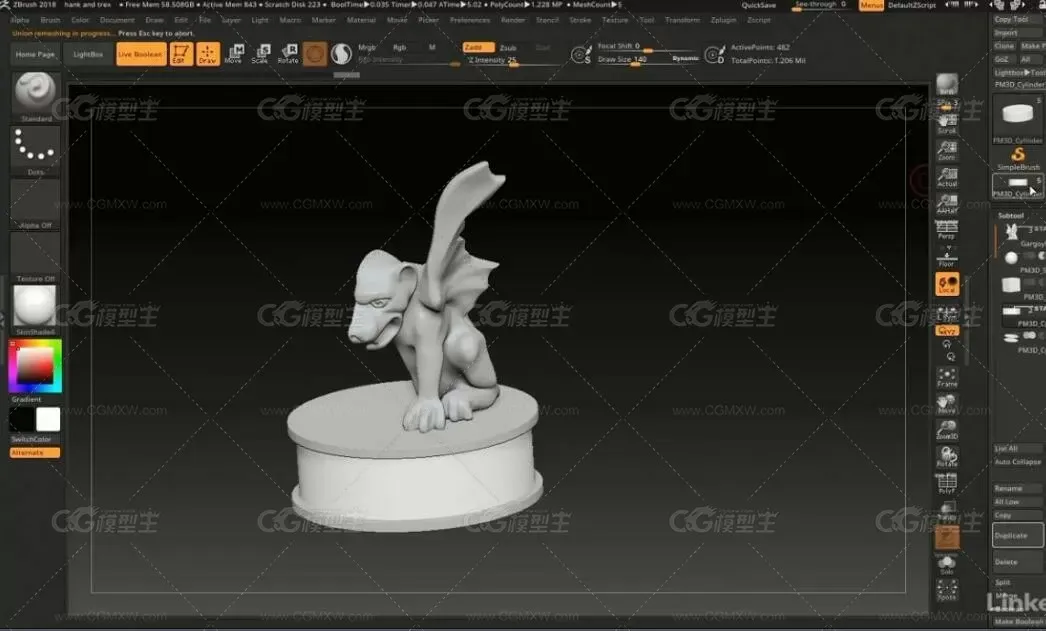The image size is (1046, 631).
Task: Toggle the Alternate button
Action: (x=35, y=453)
